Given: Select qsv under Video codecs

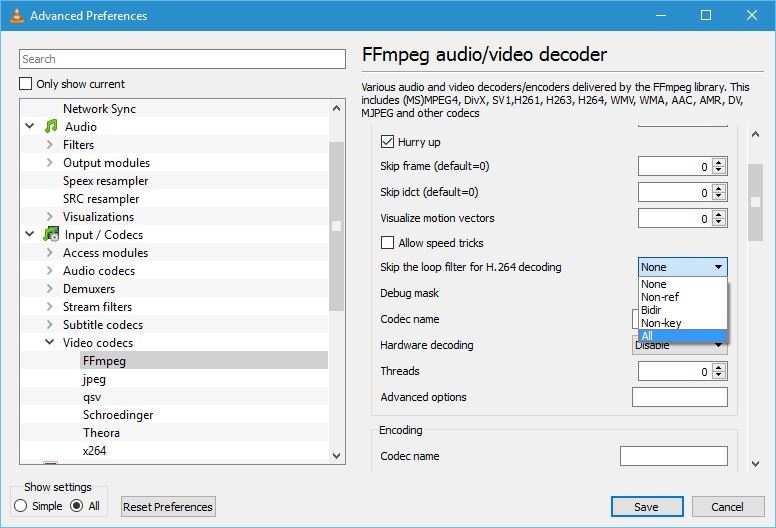Looking at the screenshot, I should click(92, 397).
